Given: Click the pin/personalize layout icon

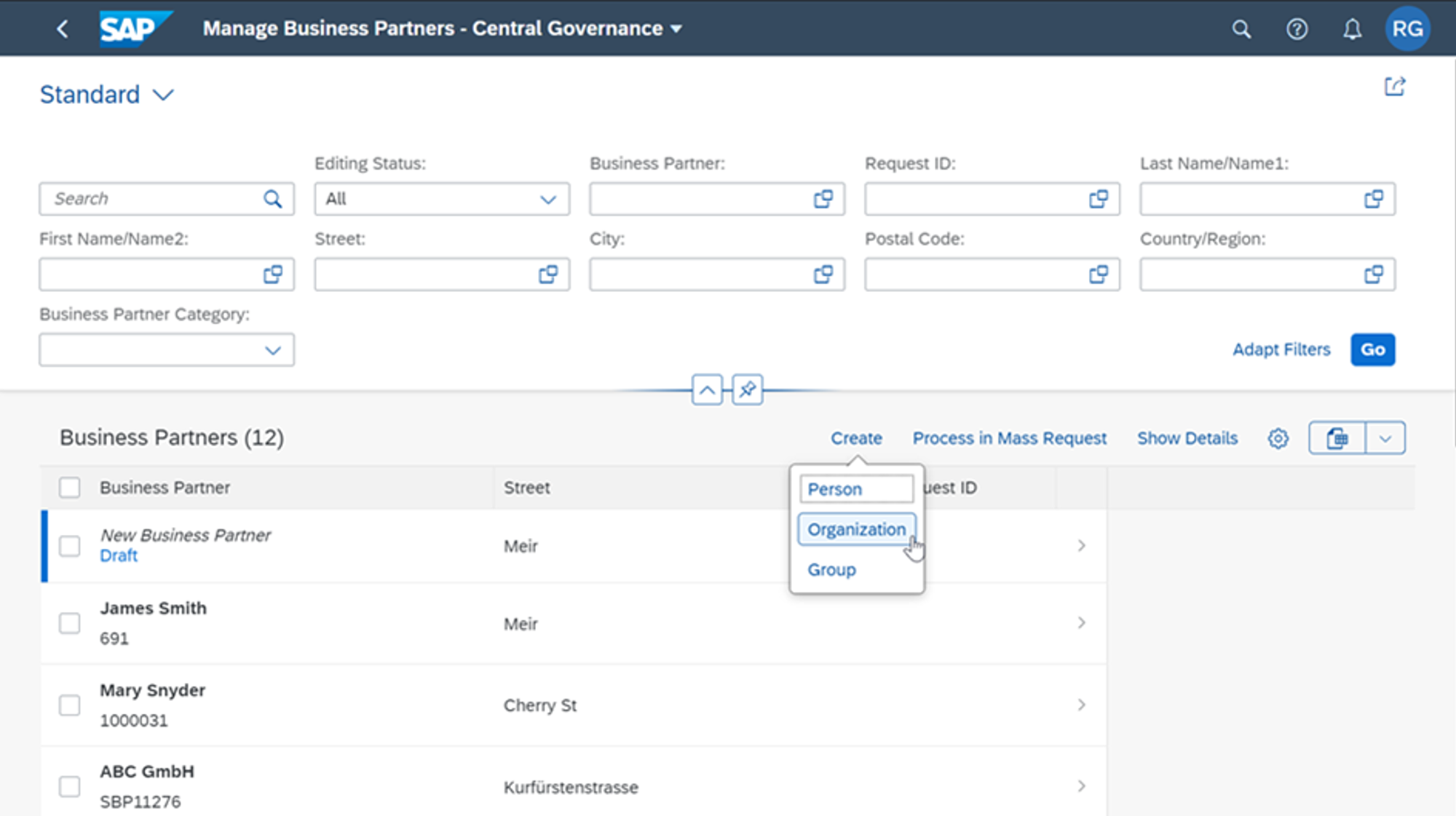Looking at the screenshot, I should [747, 390].
